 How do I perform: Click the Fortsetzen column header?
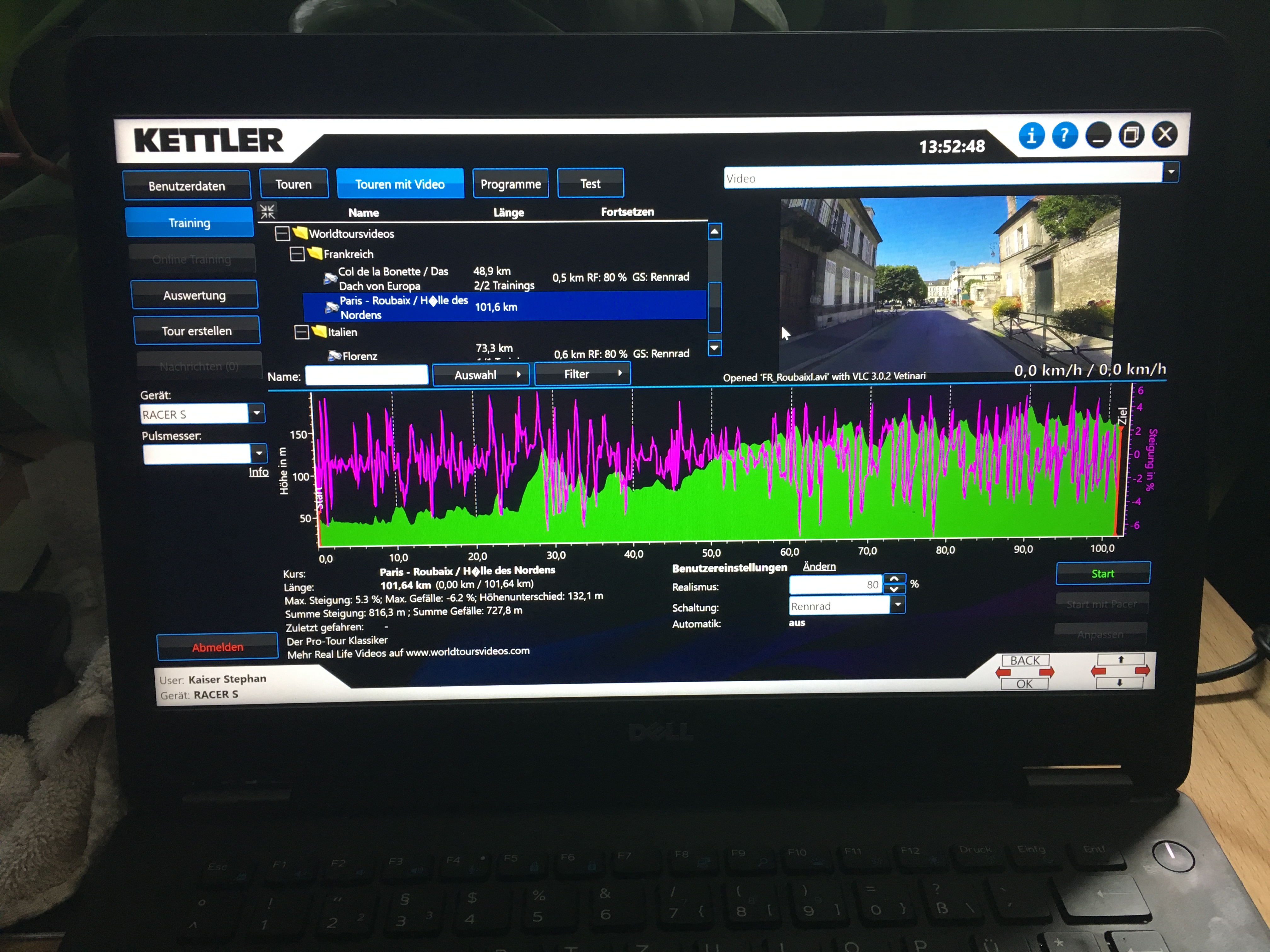(x=627, y=212)
